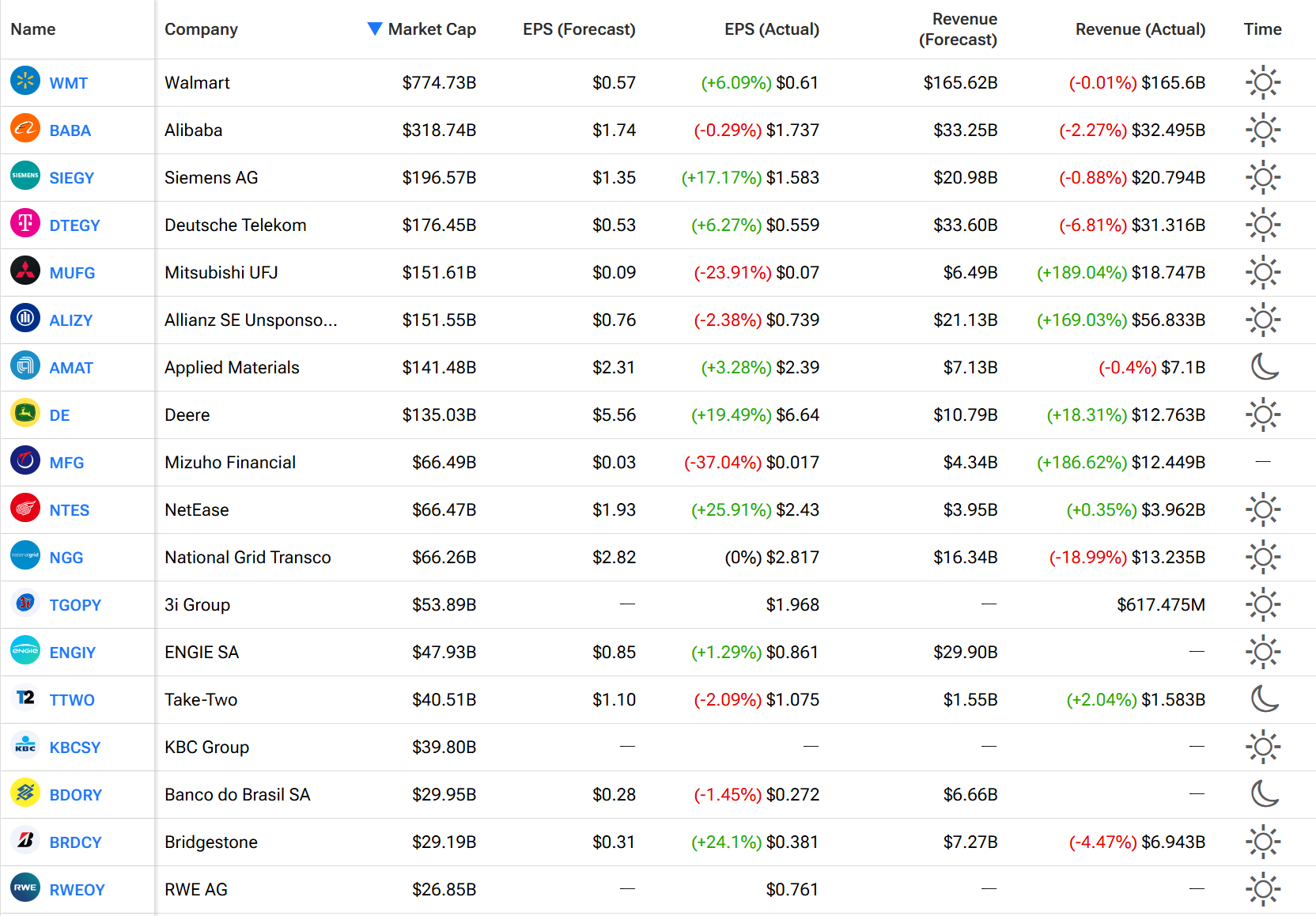The image size is (1316, 916).
Task: Click the moon time icon for Banco do Brasil
Action: point(1265,793)
